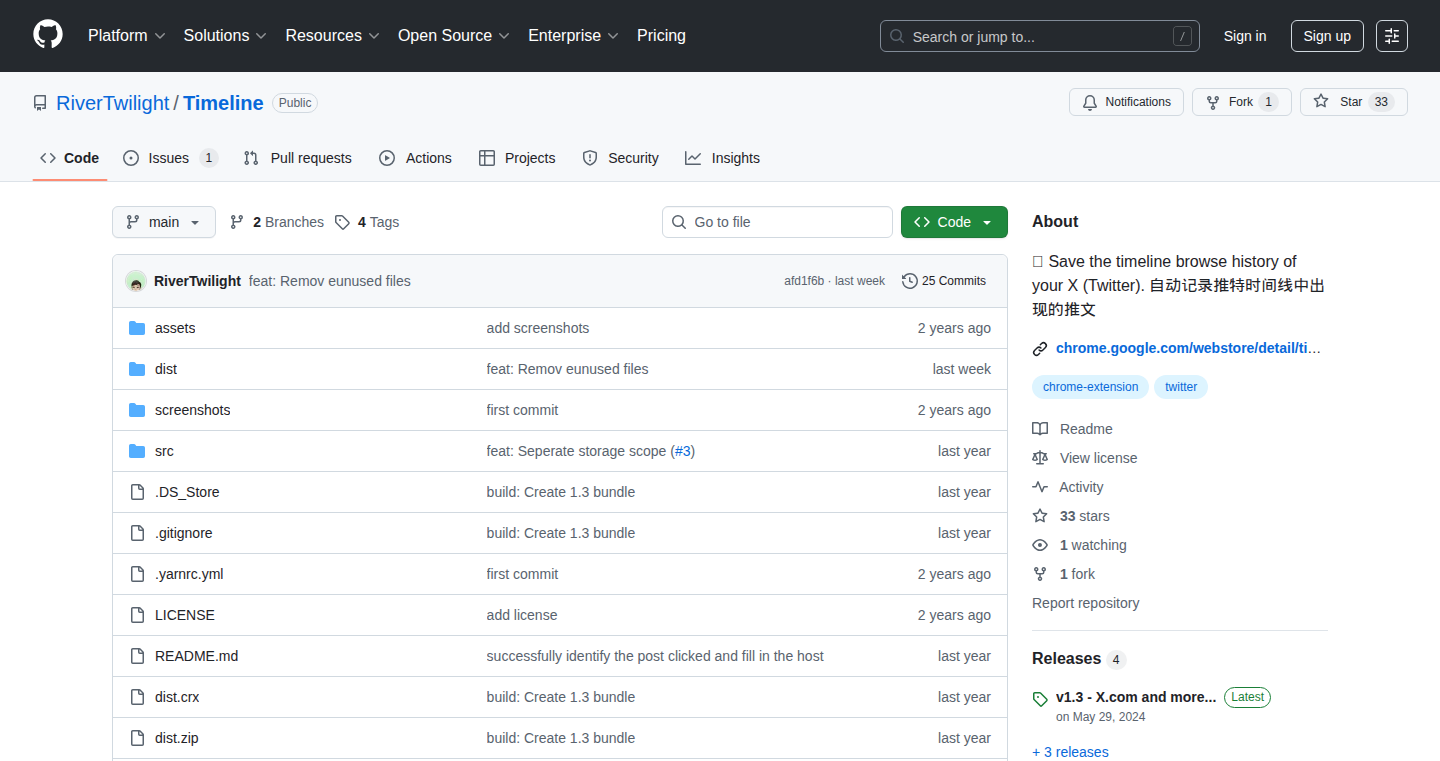Click the 33 stars link in About
Image resolution: width=1440 pixels, height=761 pixels.
point(1084,516)
